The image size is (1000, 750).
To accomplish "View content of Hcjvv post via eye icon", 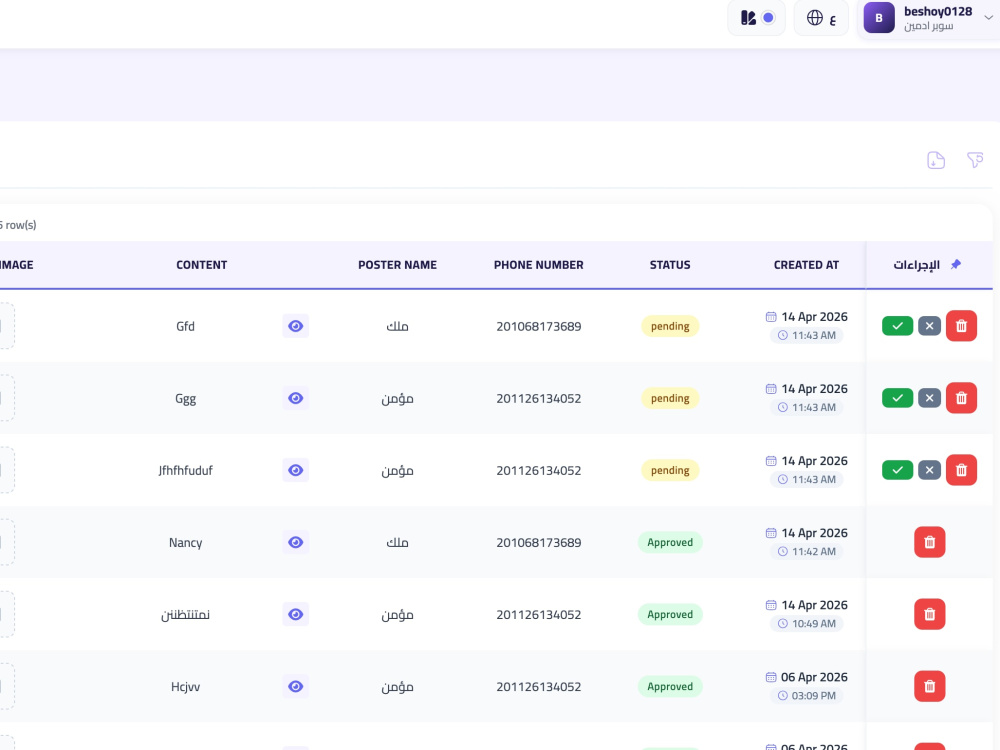I will [295, 686].
